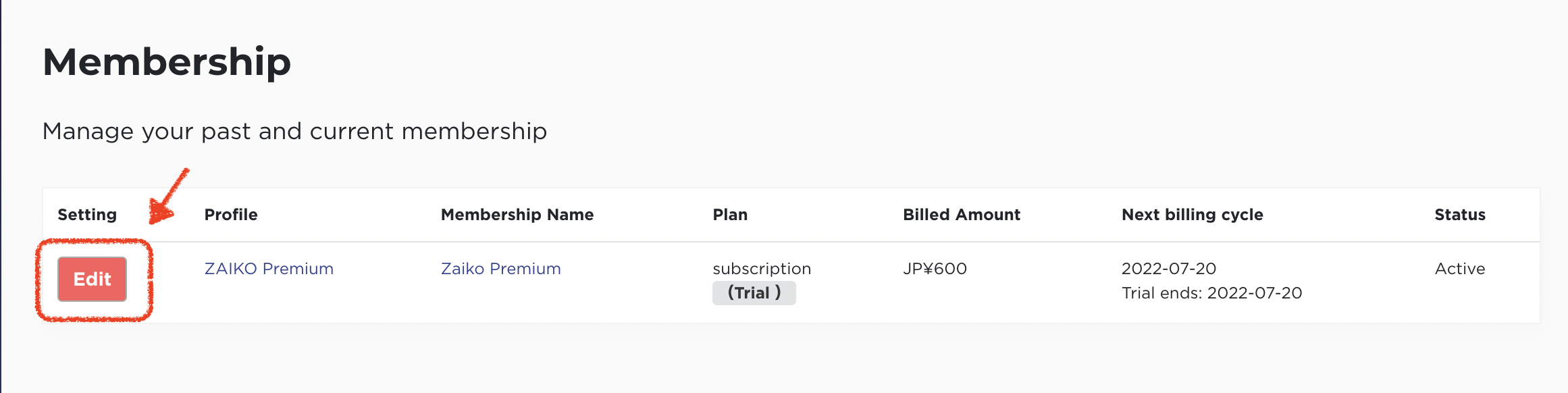Viewport: 1568px width, 393px height.
Task: Click the Next billing cycle column header
Action: coord(1192,215)
